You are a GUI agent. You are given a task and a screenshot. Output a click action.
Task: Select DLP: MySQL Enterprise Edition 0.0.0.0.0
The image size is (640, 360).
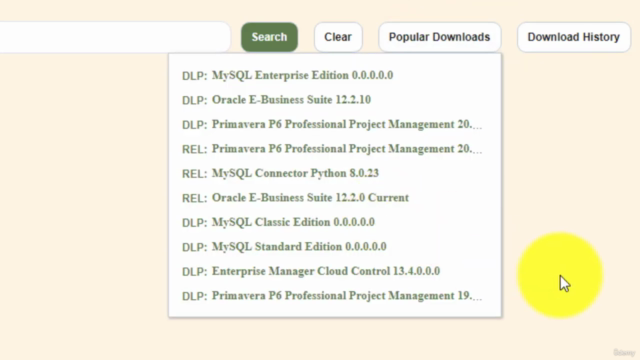(287, 76)
